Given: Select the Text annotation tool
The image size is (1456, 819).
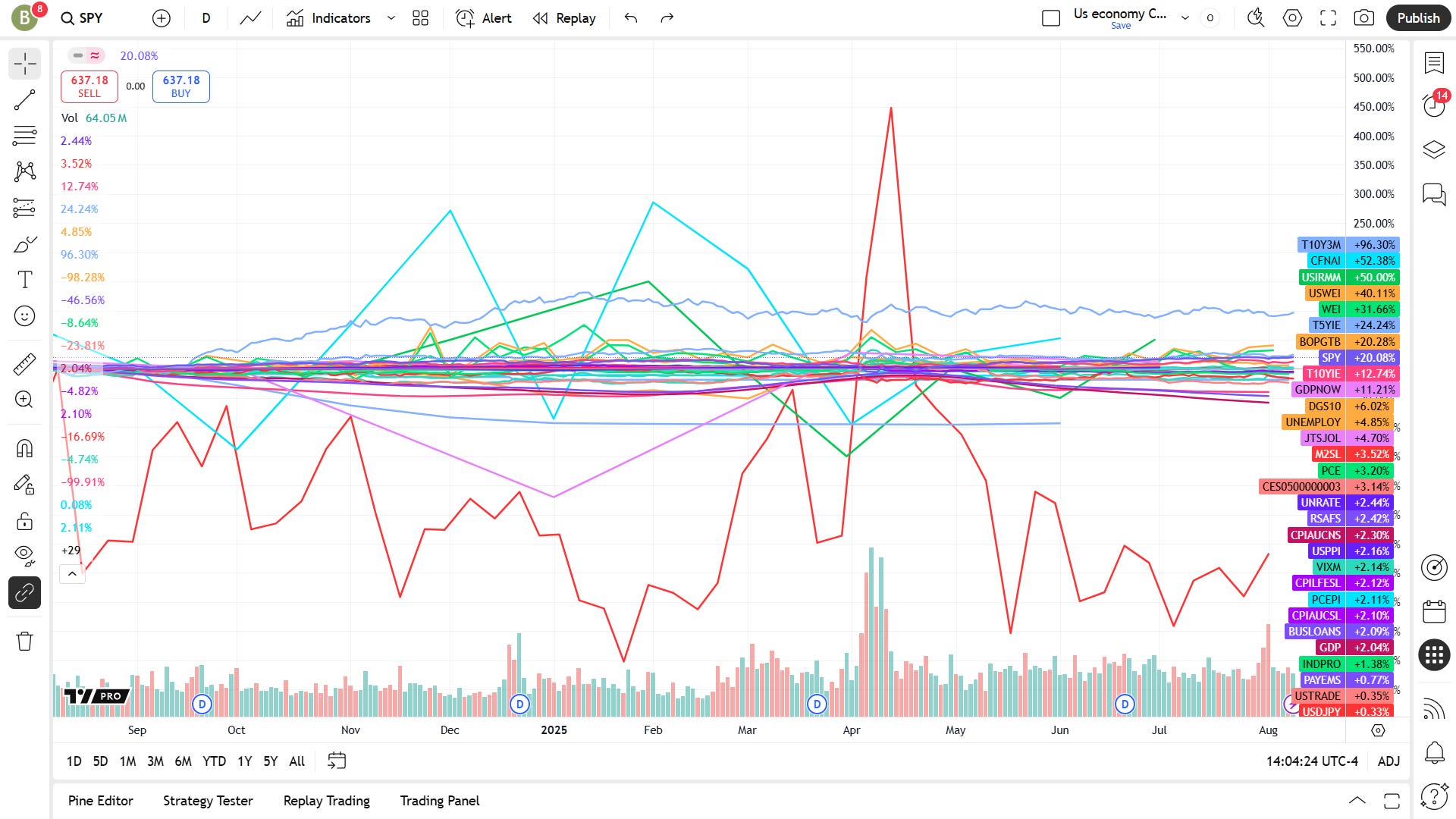Looking at the screenshot, I should click(24, 280).
